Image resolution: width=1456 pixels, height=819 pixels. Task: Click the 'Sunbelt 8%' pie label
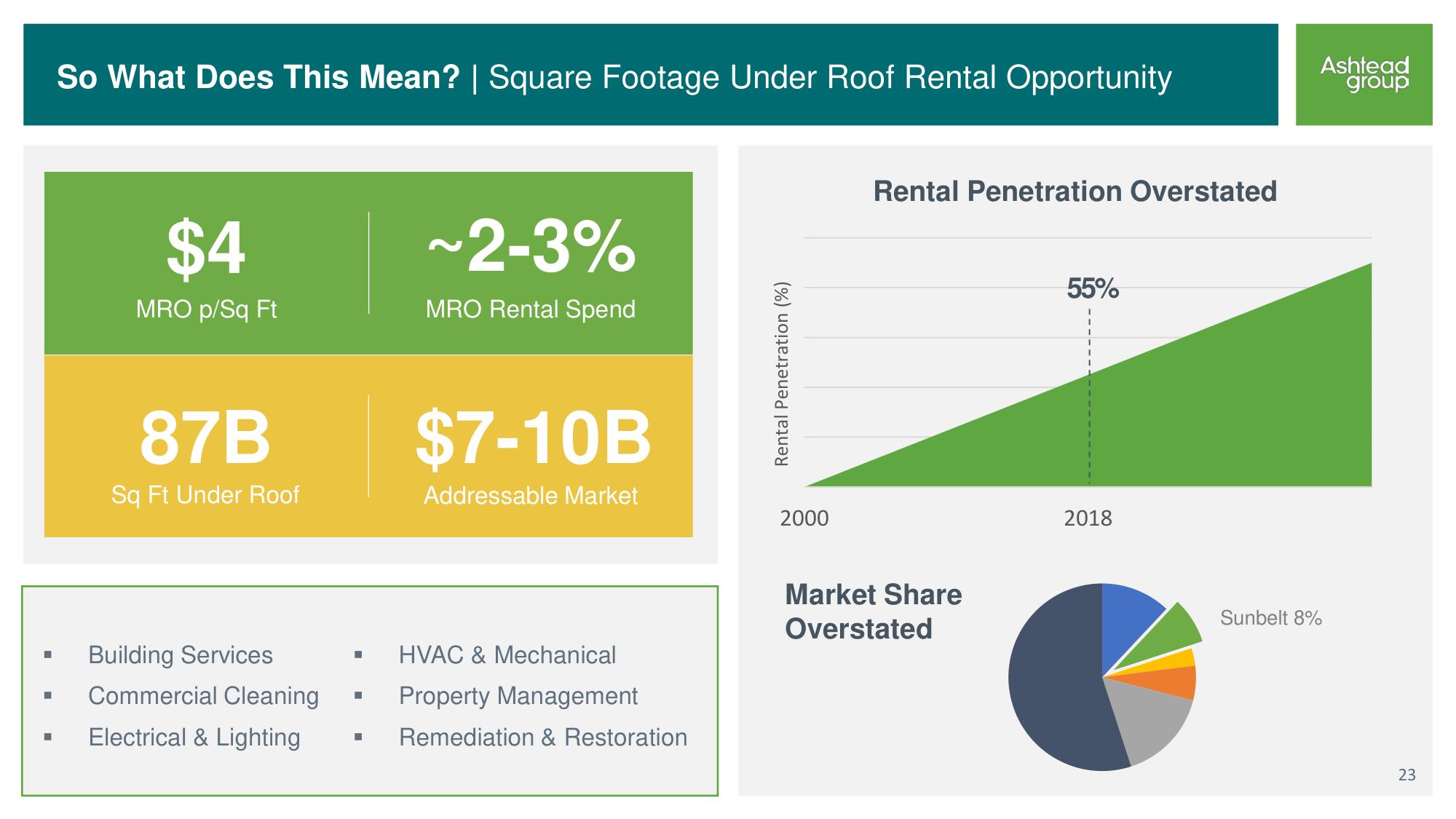click(x=1271, y=618)
